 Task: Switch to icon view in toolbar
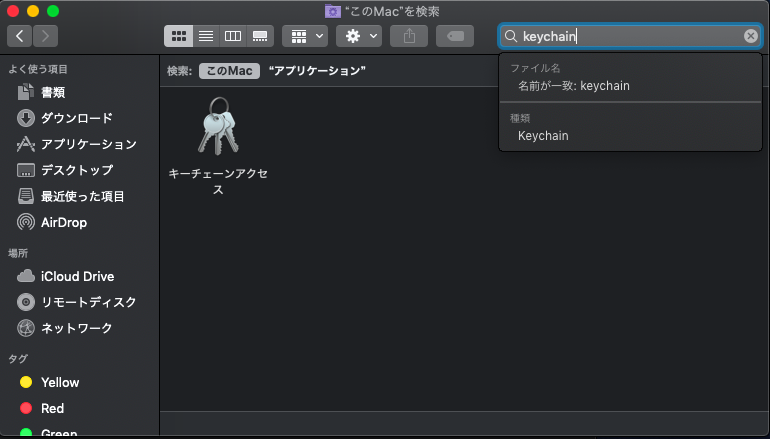pos(179,36)
